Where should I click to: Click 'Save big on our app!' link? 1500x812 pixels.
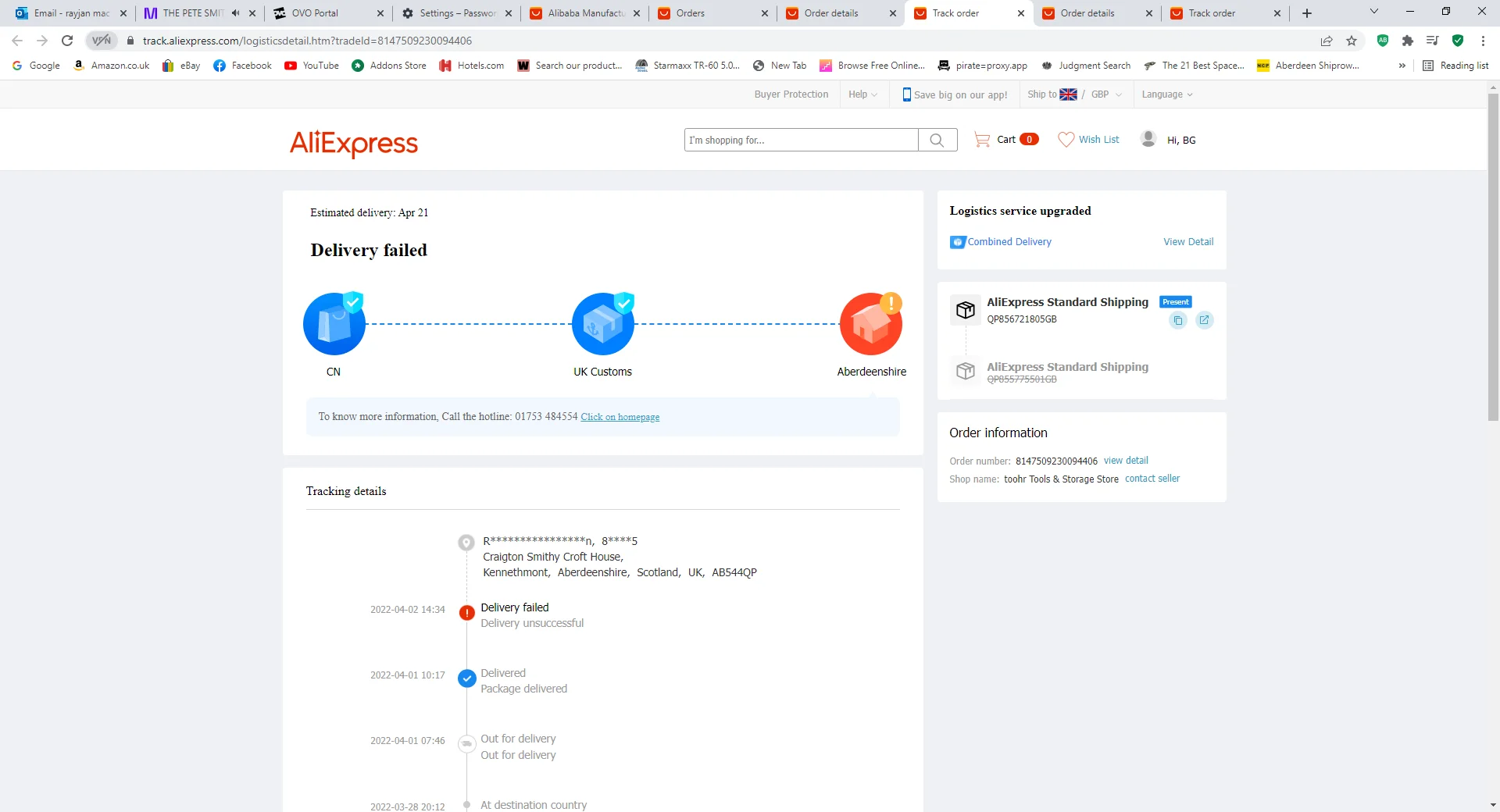955,94
